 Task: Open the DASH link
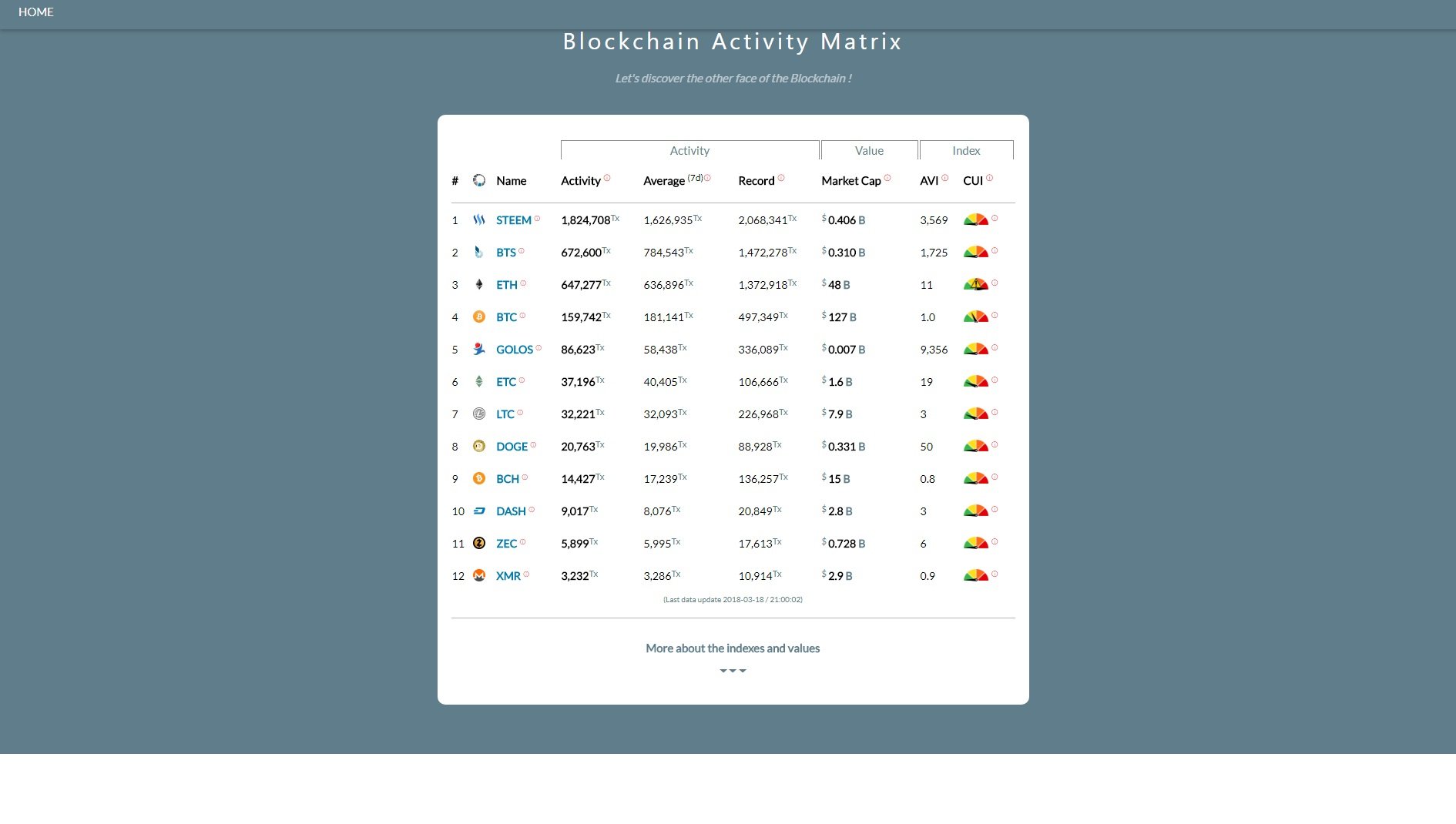[x=512, y=511]
